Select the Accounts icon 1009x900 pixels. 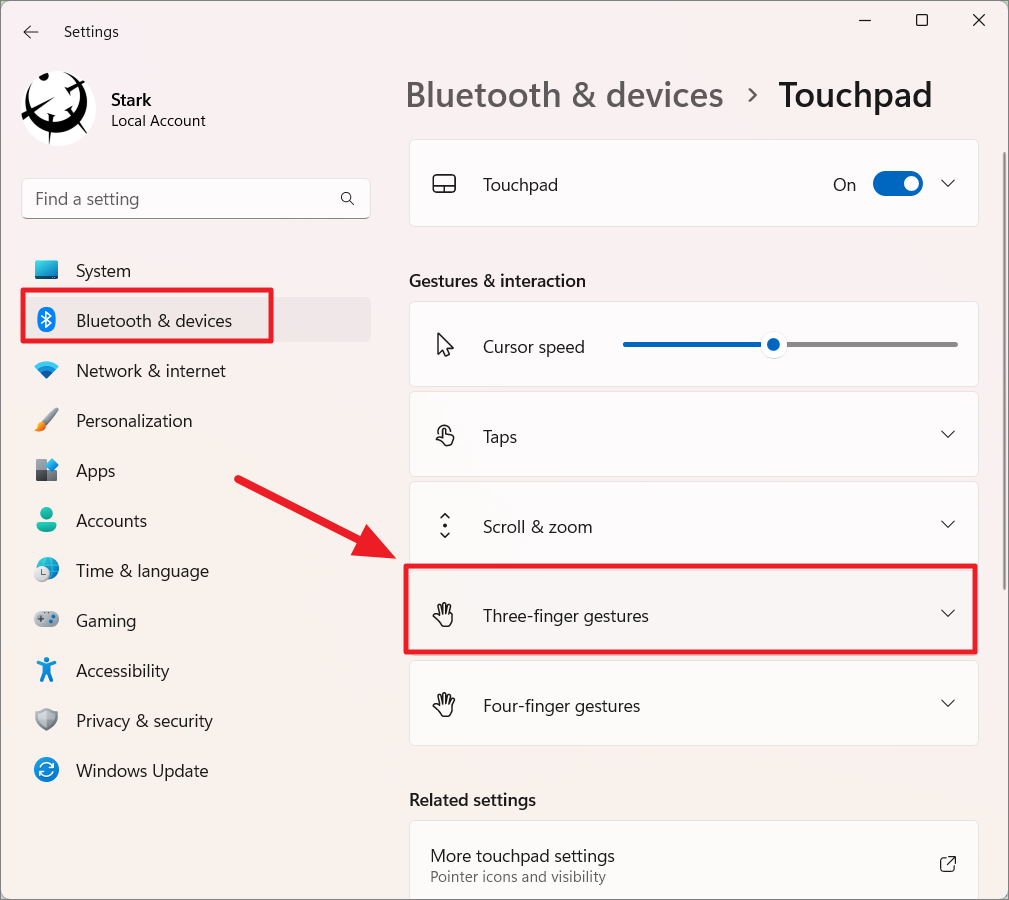47,520
